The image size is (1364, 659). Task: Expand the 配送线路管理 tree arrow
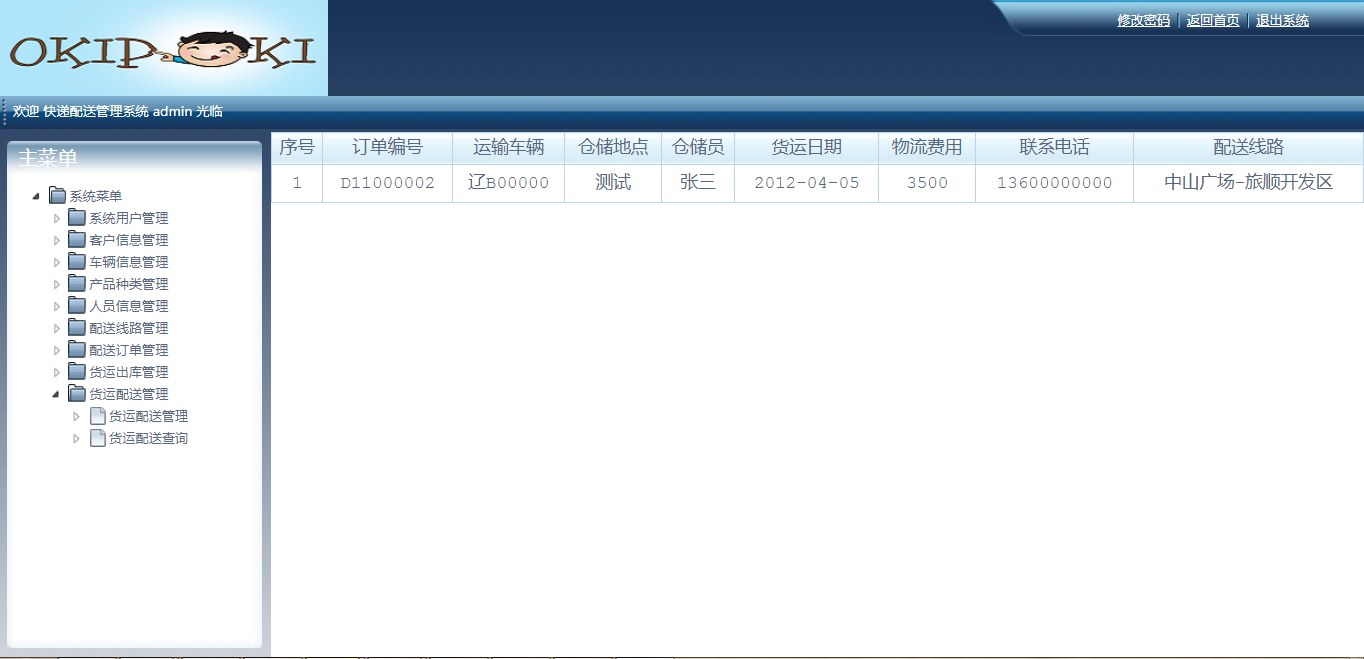pos(57,328)
